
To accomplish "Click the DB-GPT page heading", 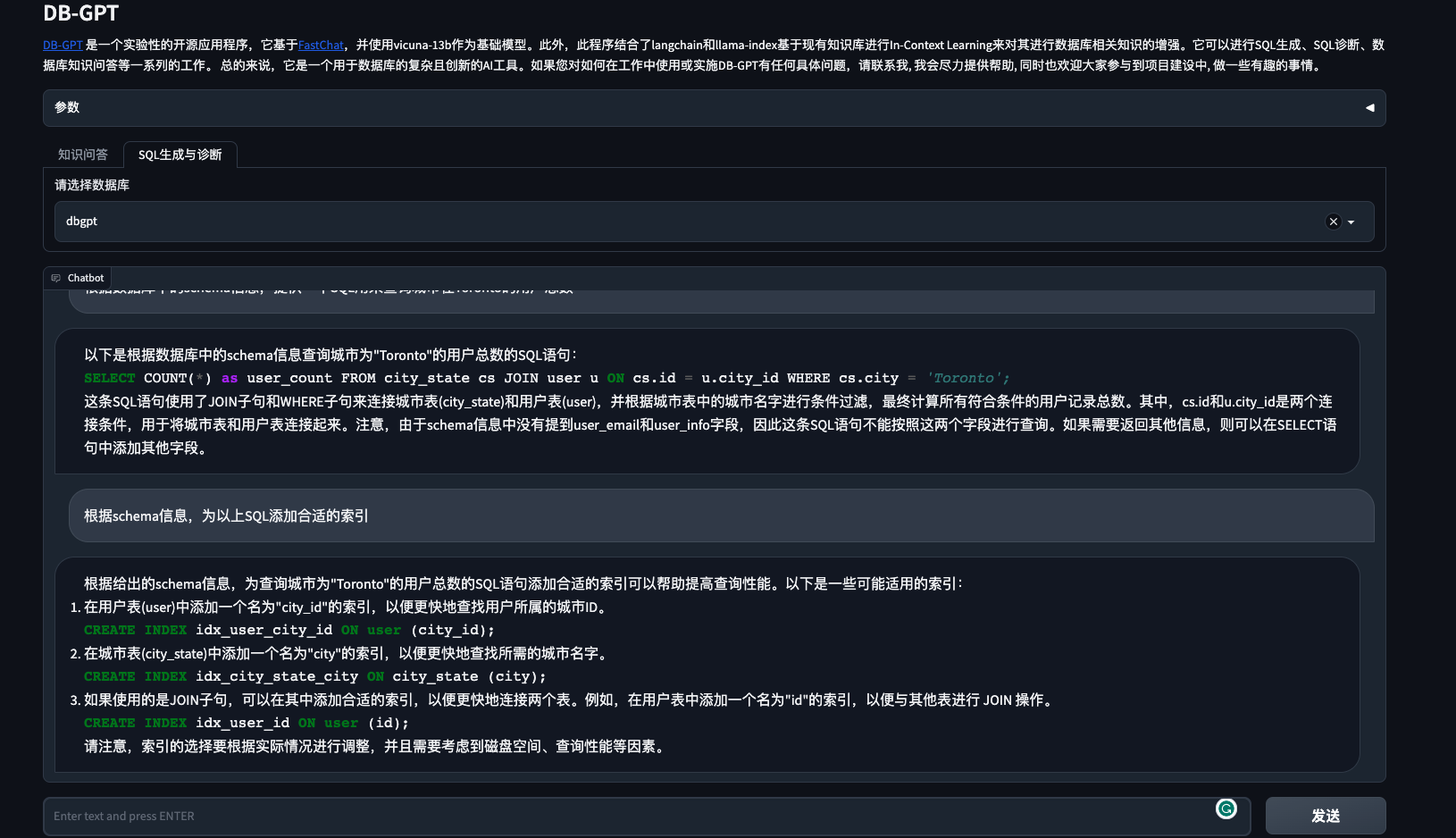I will pyautogui.click(x=80, y=13).
